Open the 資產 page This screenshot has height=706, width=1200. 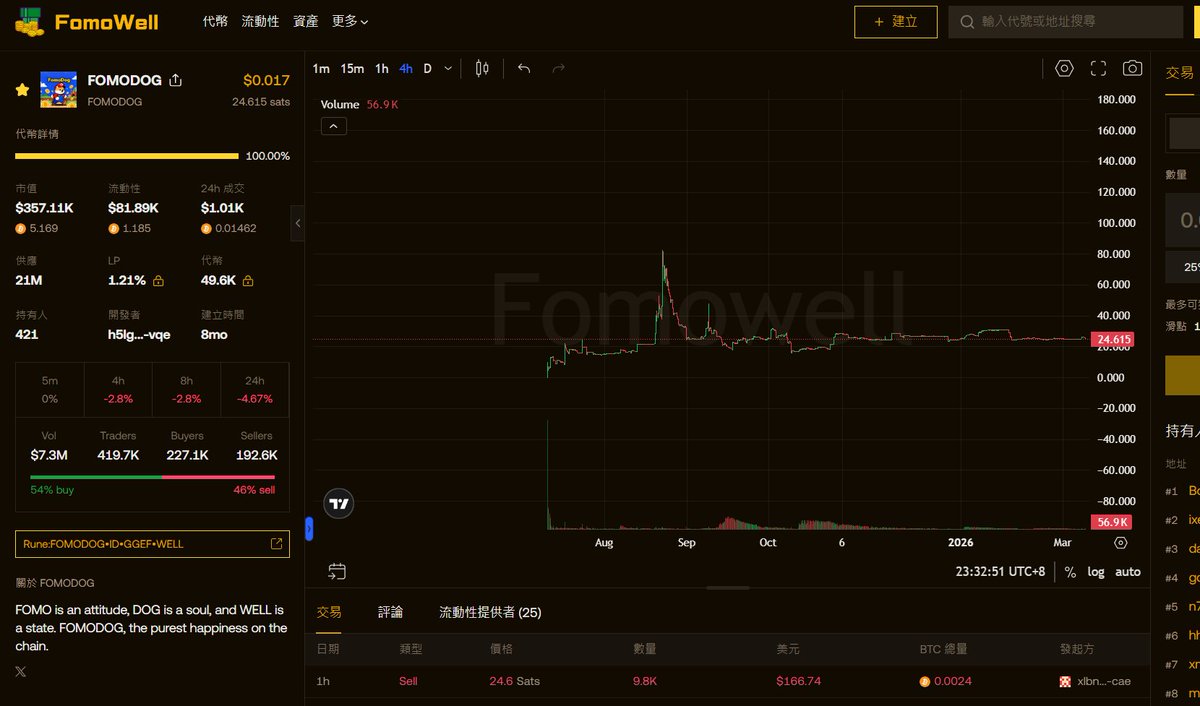(306, 21)
